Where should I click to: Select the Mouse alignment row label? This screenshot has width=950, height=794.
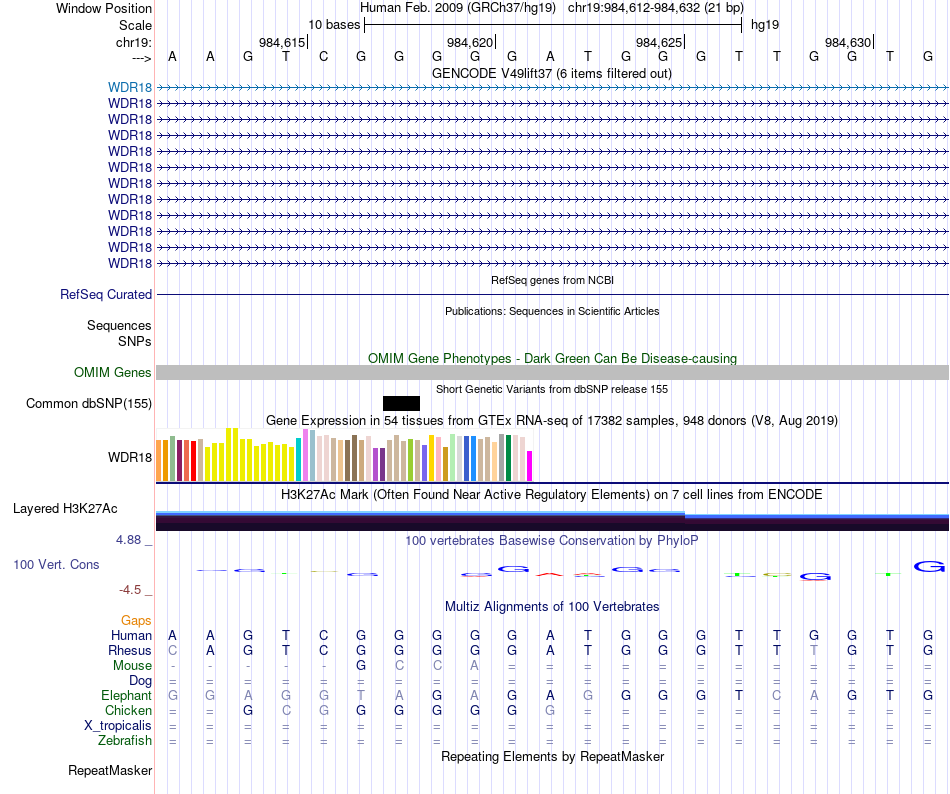coord(132,666)
